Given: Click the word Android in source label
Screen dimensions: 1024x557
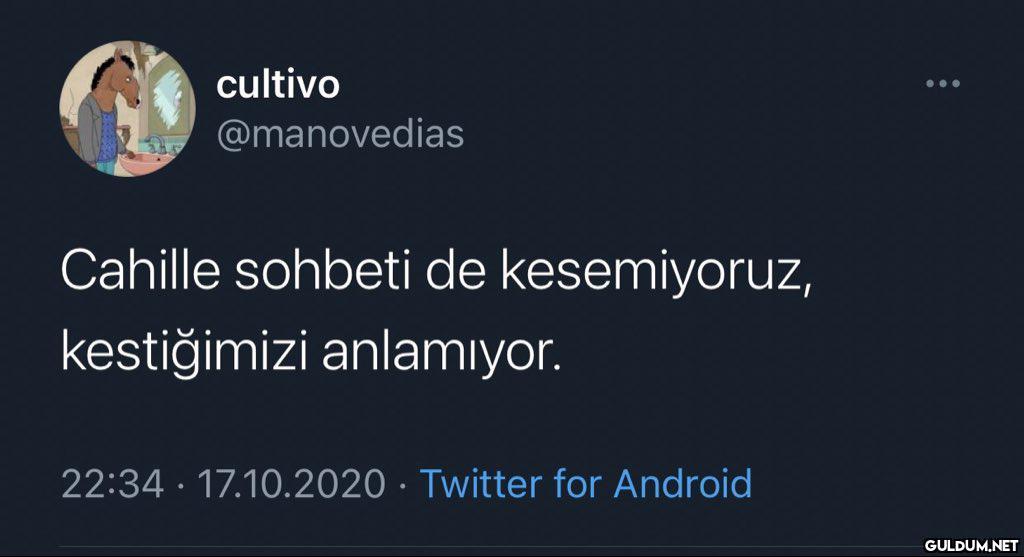Looking at the screenshot, I should 682,484.
